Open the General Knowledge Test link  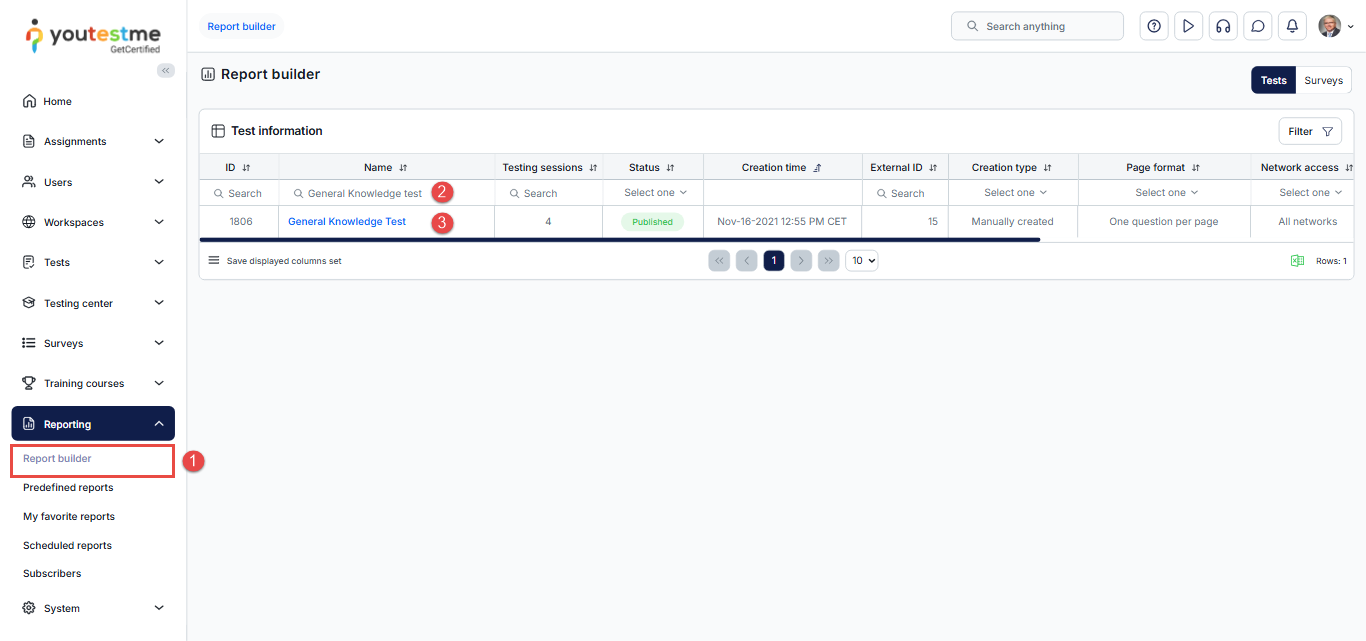[347, 222]
